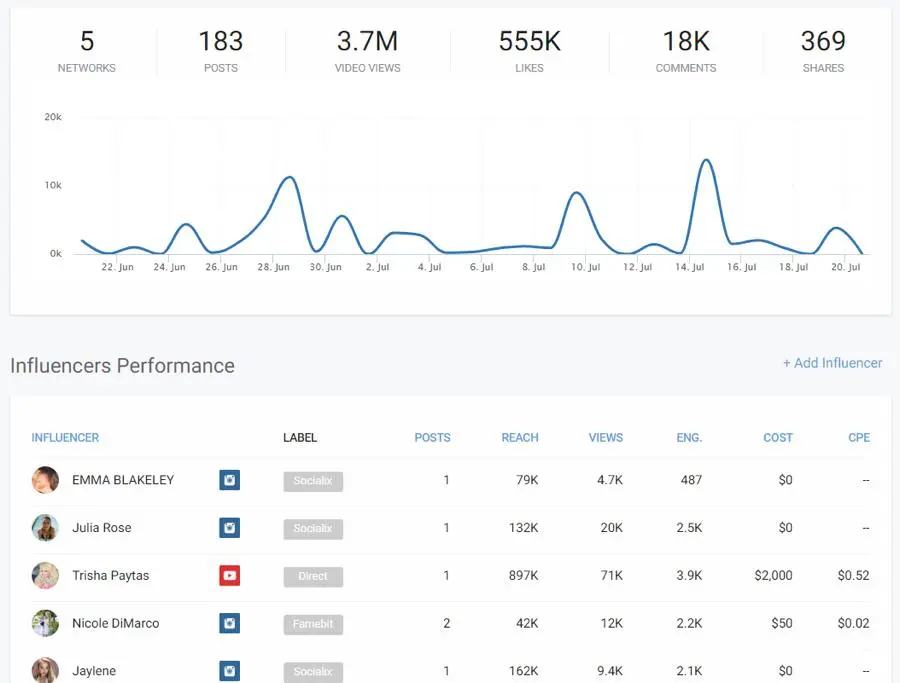Toggle the SHARES metric display

point(823,52)
